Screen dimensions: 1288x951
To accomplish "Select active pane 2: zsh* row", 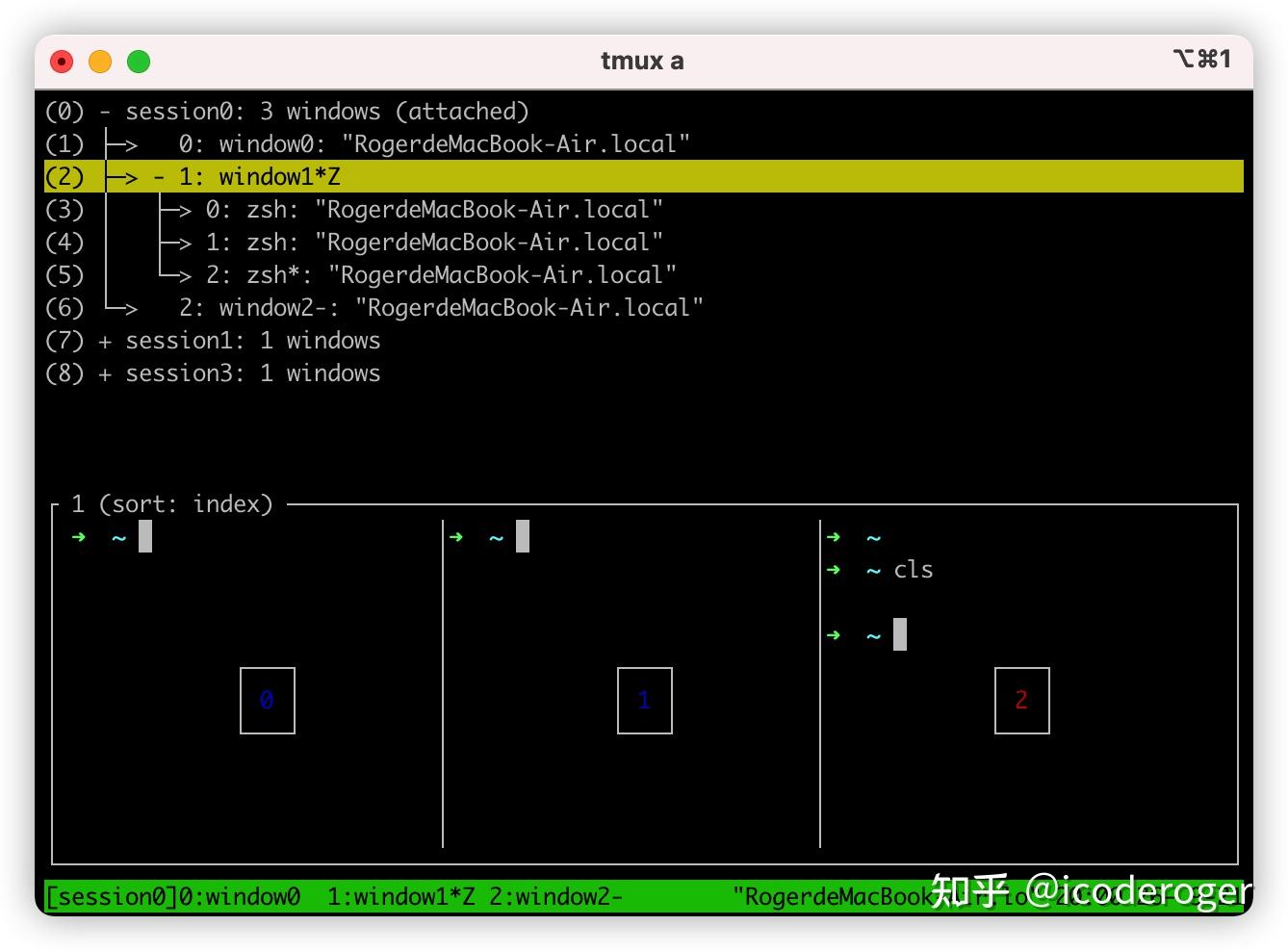I will [441, 275].
